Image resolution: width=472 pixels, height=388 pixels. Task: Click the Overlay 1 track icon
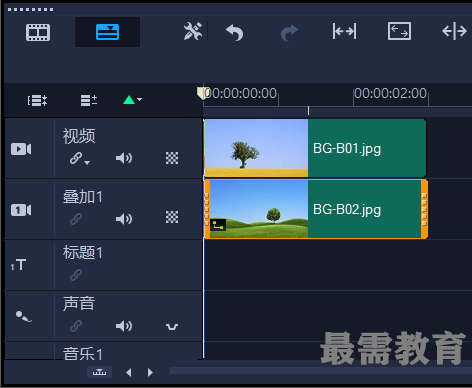[x=21, y=210]
